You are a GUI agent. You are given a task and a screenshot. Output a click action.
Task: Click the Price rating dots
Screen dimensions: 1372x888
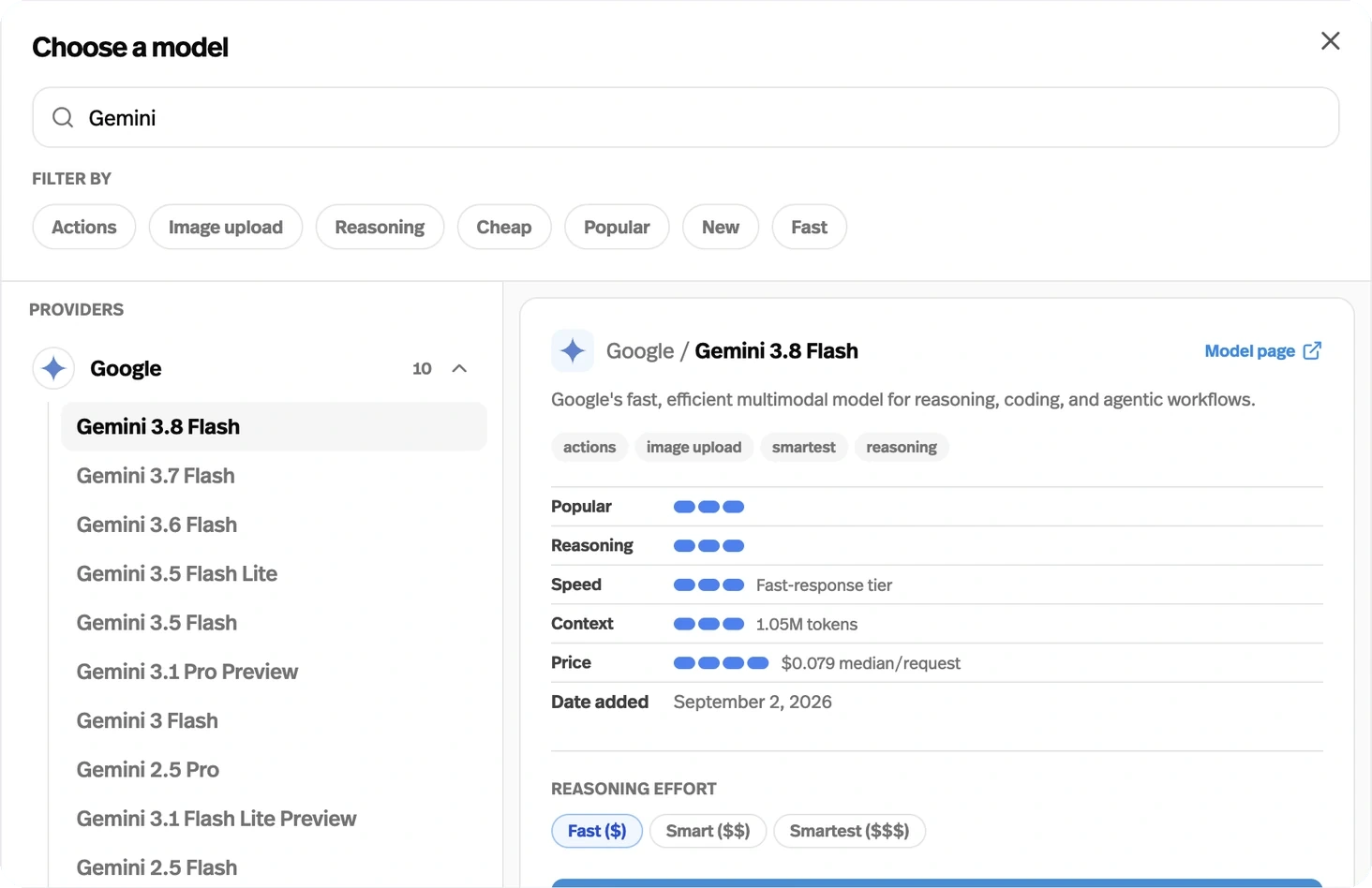tap(721, 663)
